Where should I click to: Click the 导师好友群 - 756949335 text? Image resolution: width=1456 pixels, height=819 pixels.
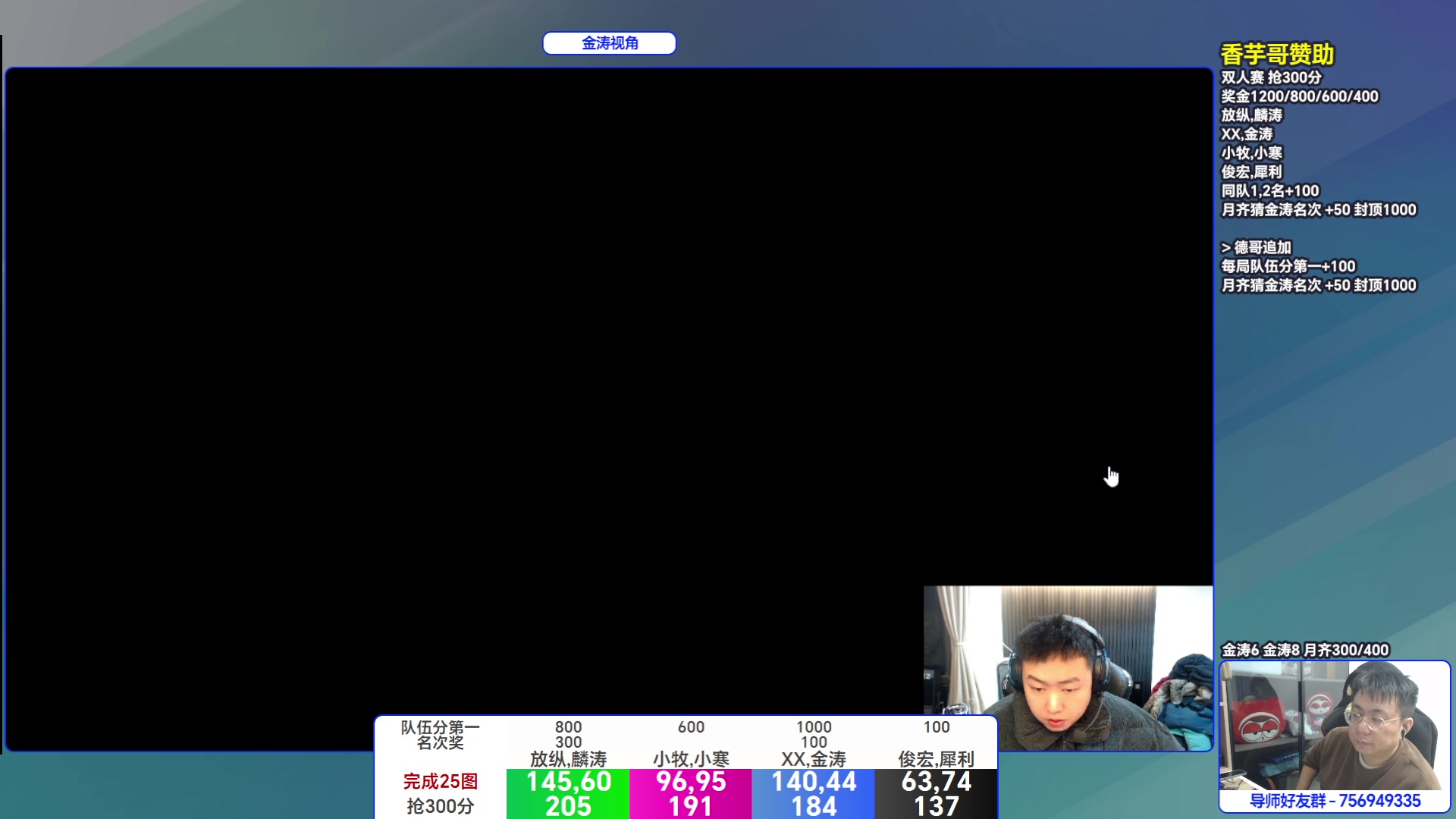tap(1335, 801)
